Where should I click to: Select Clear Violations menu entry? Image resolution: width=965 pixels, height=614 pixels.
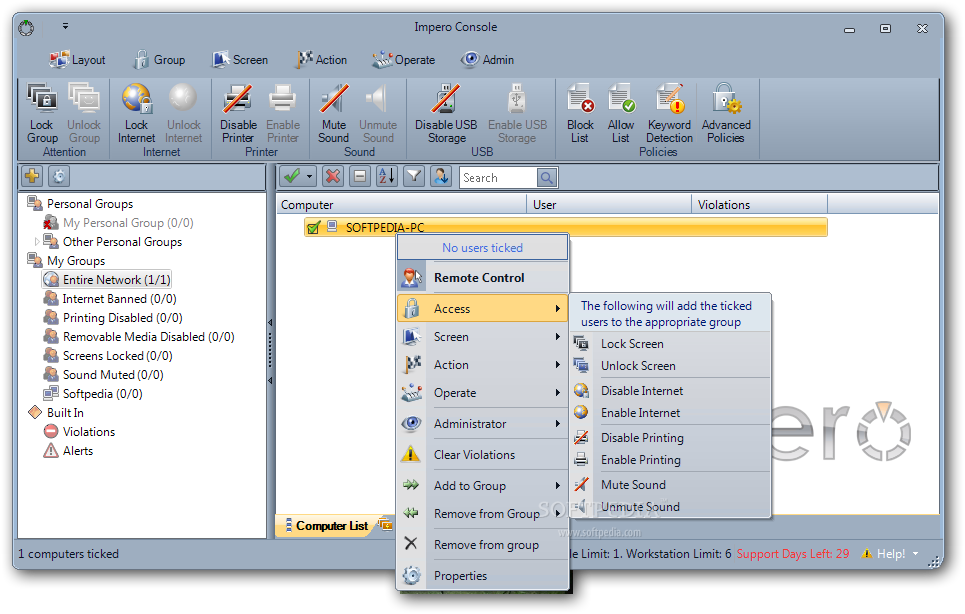482,455
